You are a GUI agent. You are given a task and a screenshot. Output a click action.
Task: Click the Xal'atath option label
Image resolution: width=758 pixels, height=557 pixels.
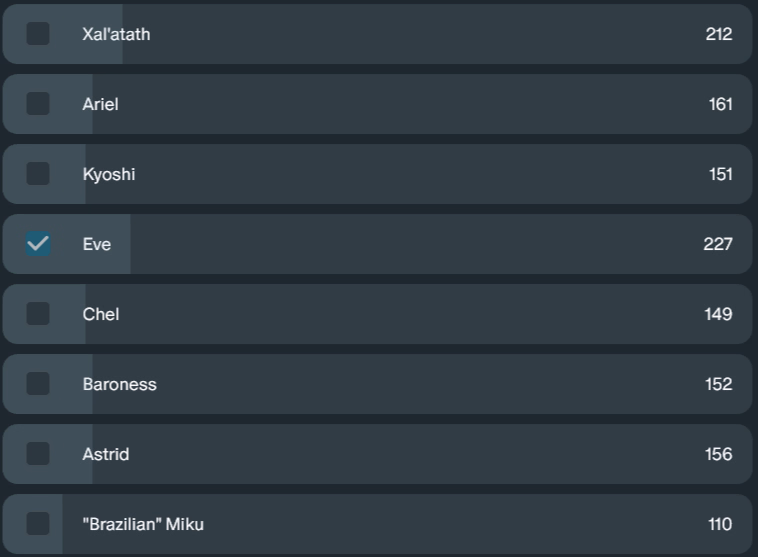pyautogui.click(x=116, y=34)
